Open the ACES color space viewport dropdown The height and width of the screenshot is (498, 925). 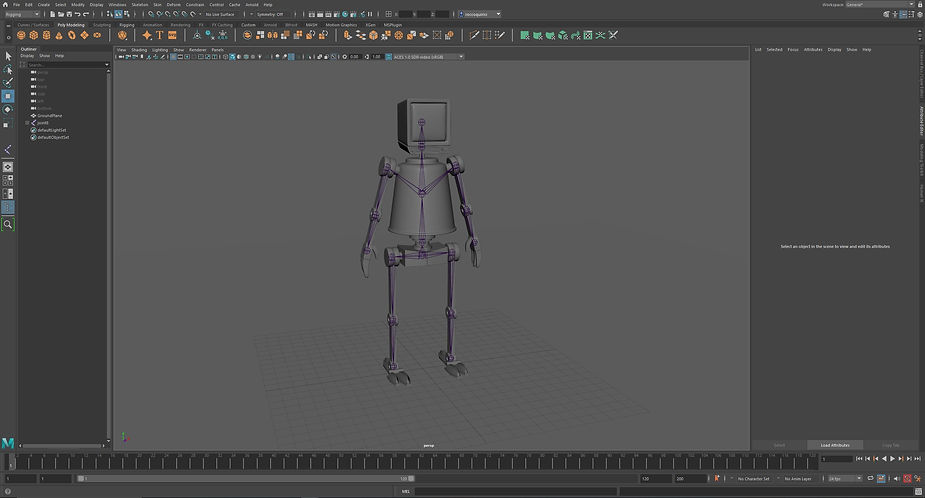click(428, 57)
